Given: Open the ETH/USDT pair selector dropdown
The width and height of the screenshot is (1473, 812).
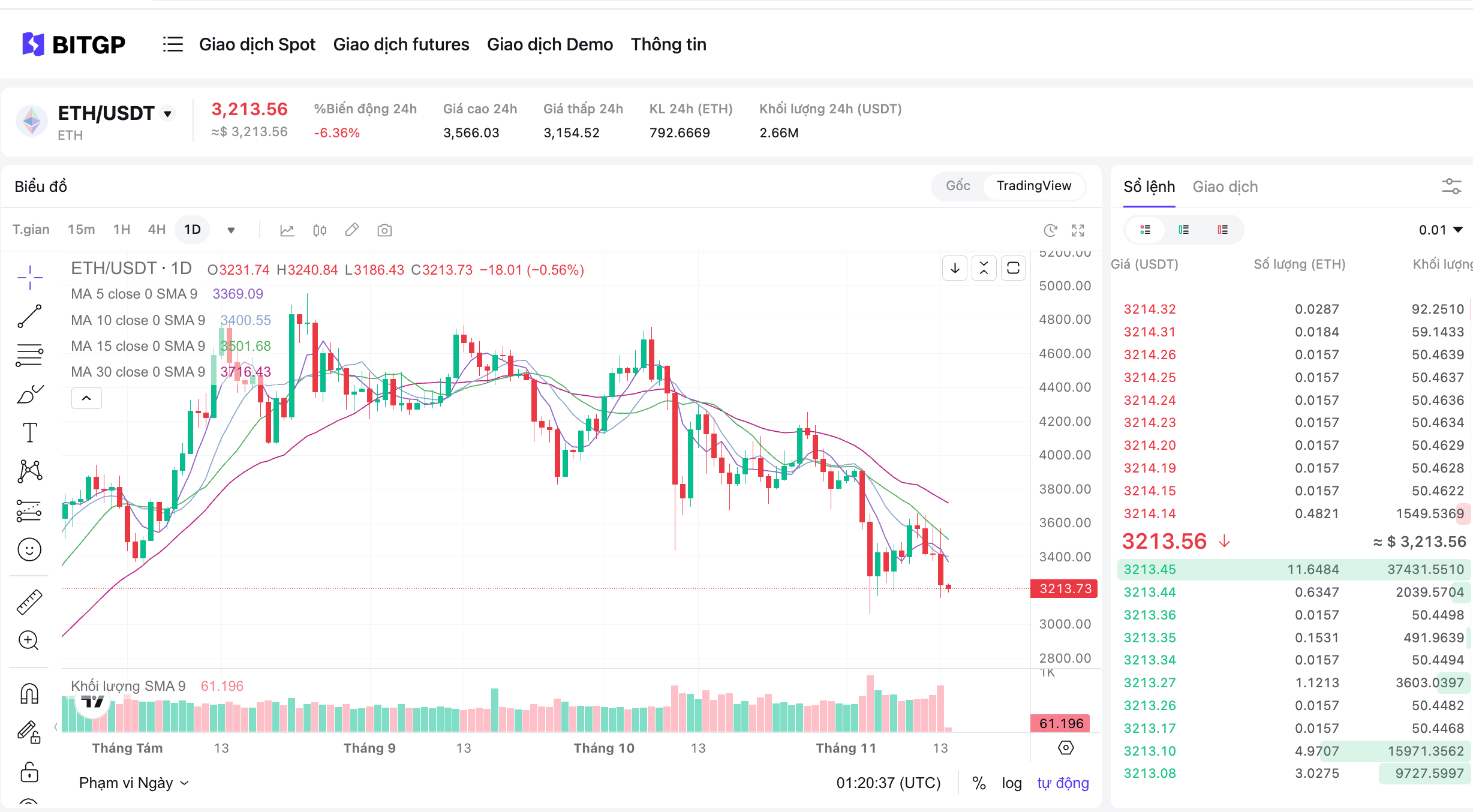Looking at the screenshot, I should pyautogui.click(x=168, y=113).
